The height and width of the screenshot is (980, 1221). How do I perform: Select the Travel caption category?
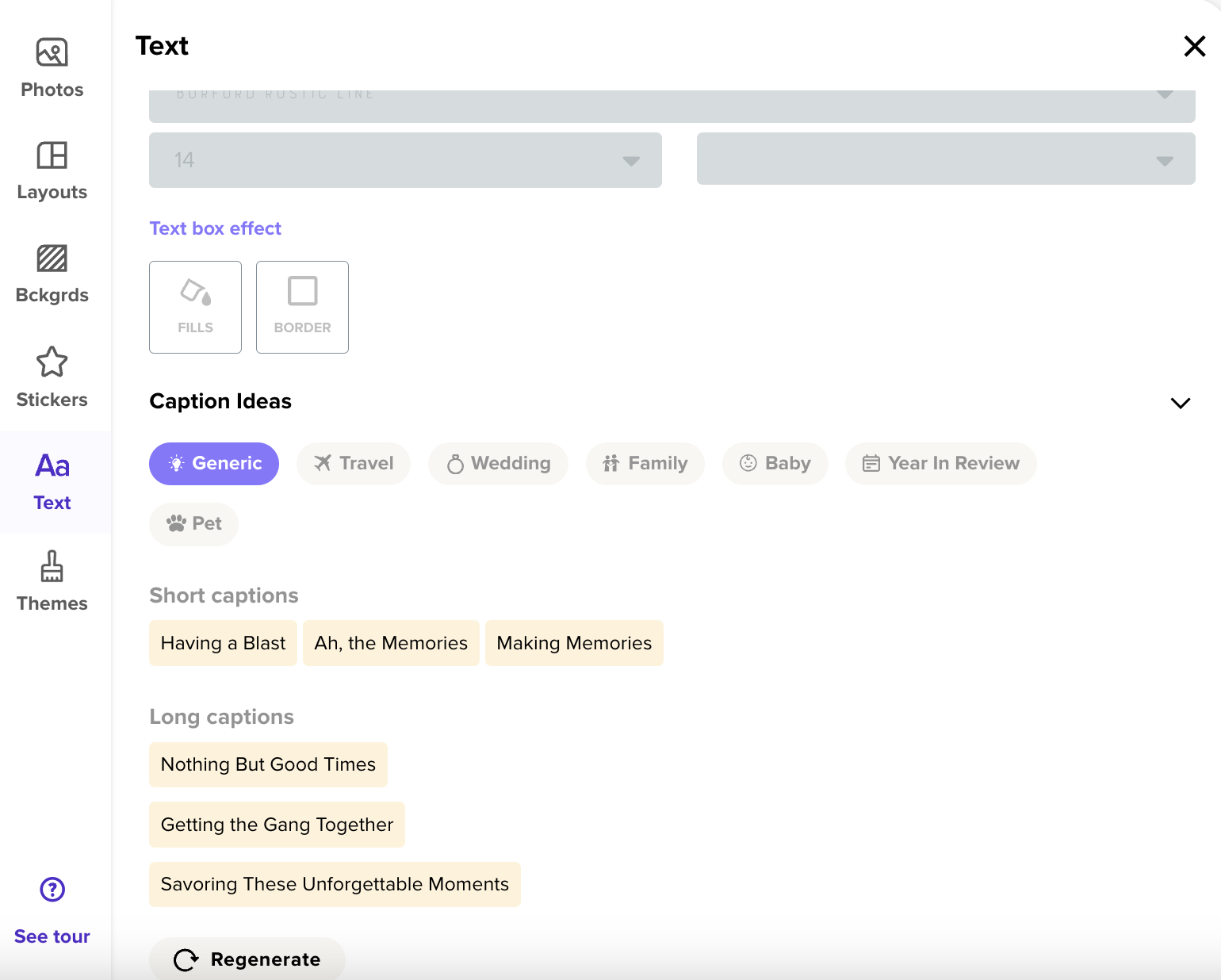pos(354,464)
